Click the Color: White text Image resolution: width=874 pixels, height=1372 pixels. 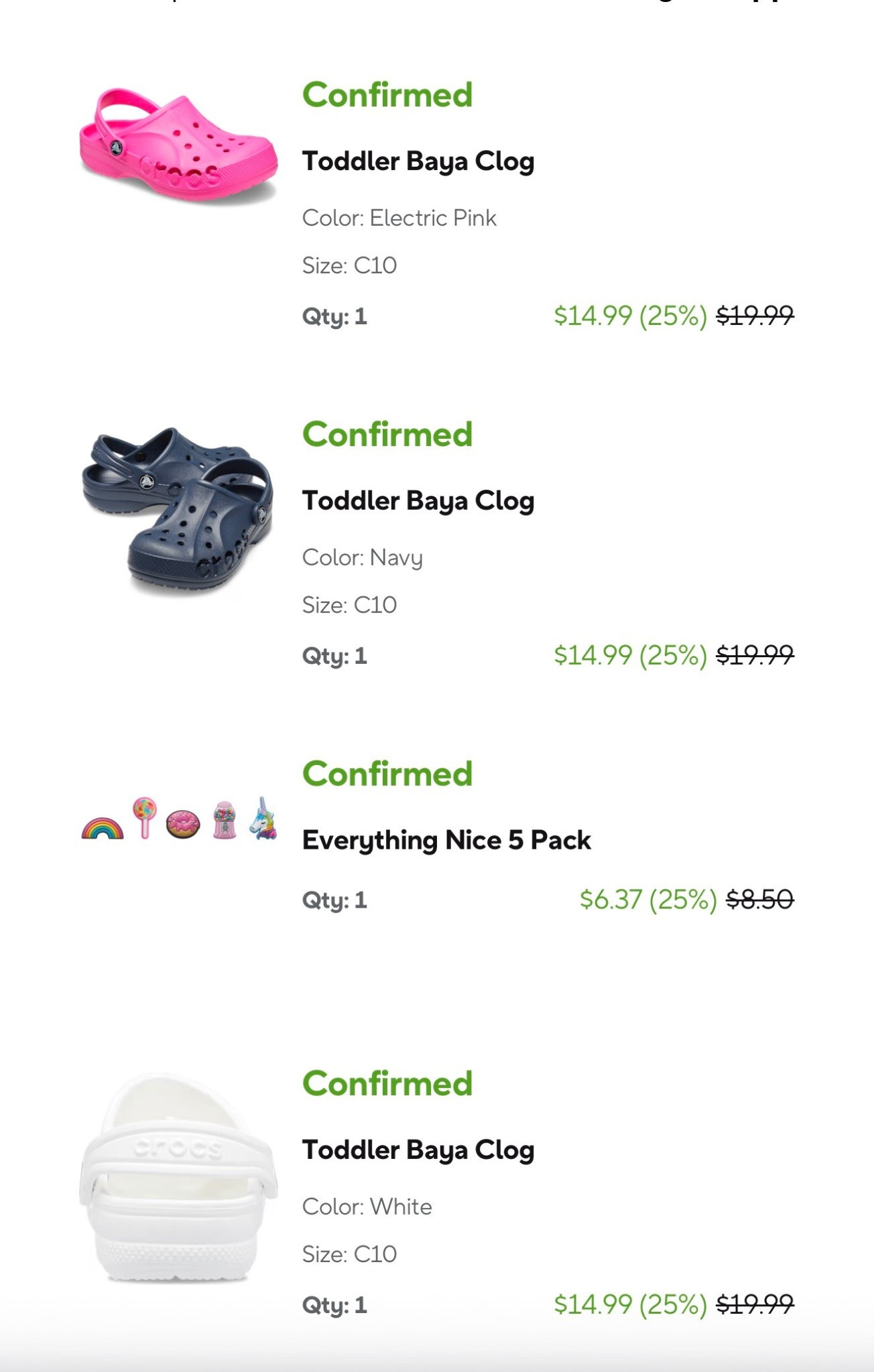point(367,1207)
